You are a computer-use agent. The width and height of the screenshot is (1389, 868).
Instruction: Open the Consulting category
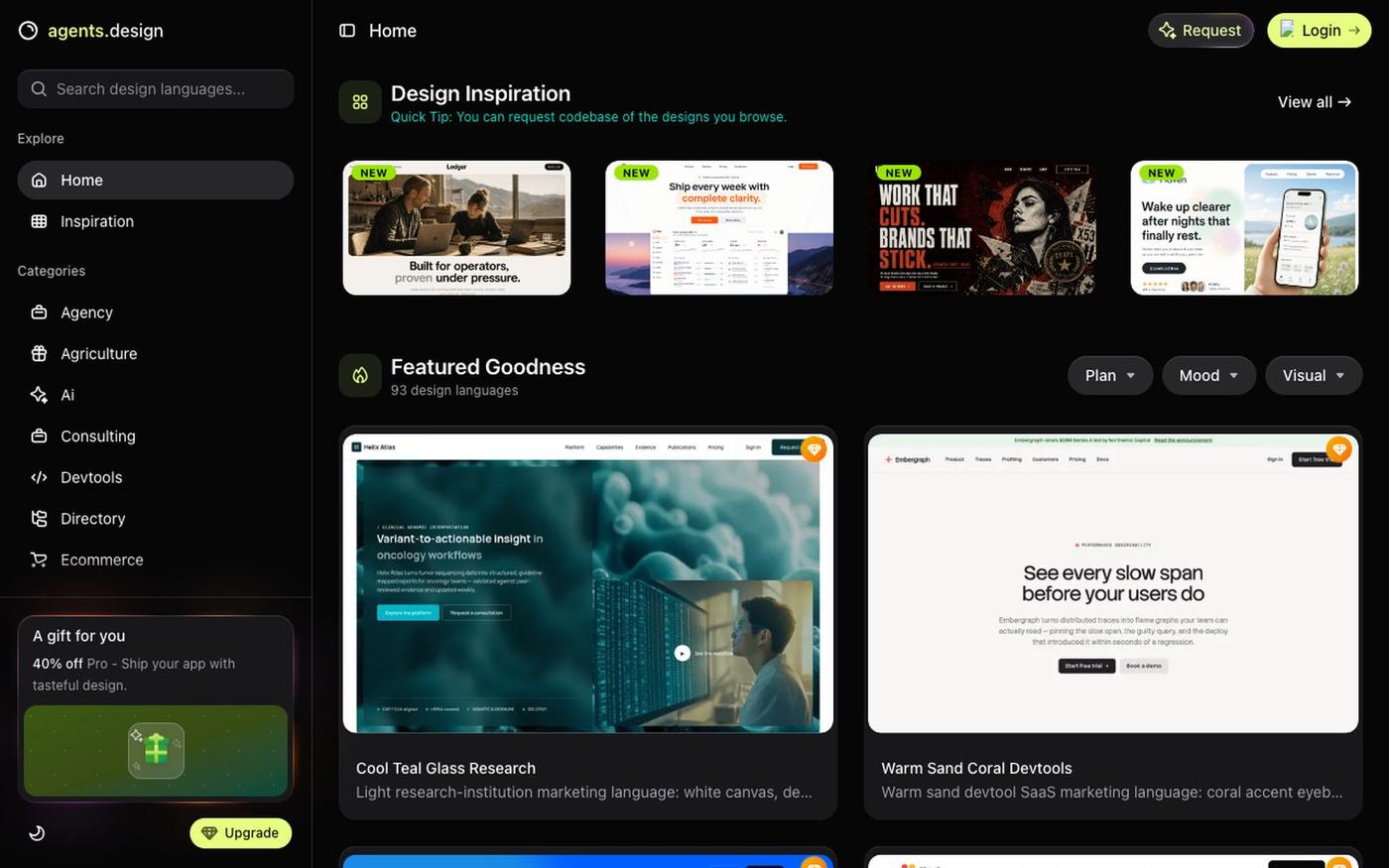click(x=156, y=436)
